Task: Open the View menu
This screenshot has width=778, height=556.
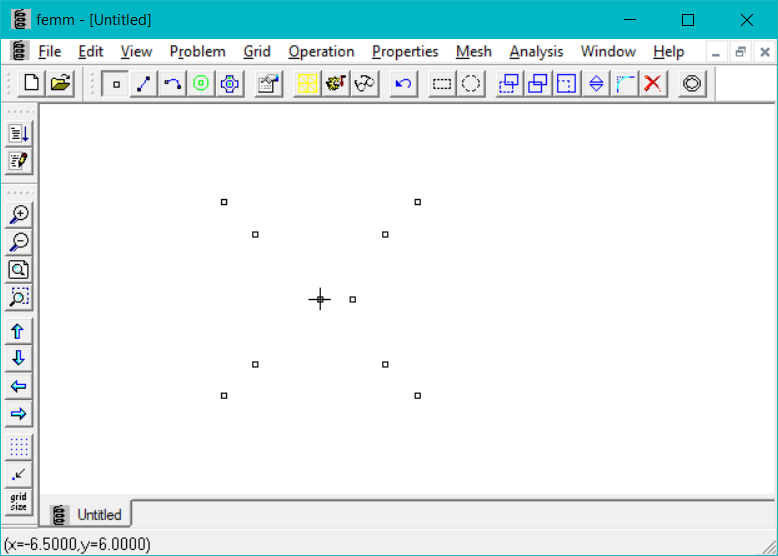Action: coord(136,52)
